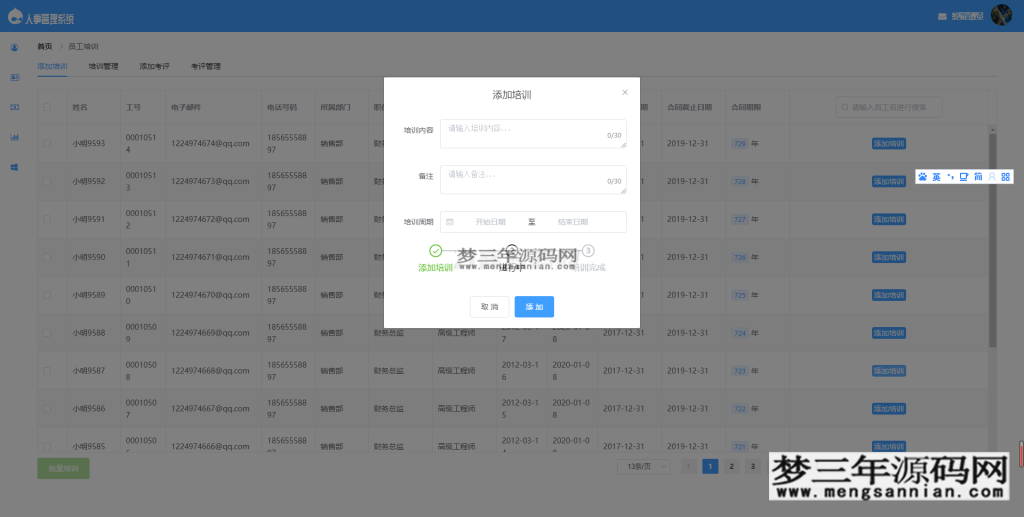The width and height of the screenshot is (1024, 517).
Task: Click step 3 circle 培训完成
Action: click(x=588, y=251)
